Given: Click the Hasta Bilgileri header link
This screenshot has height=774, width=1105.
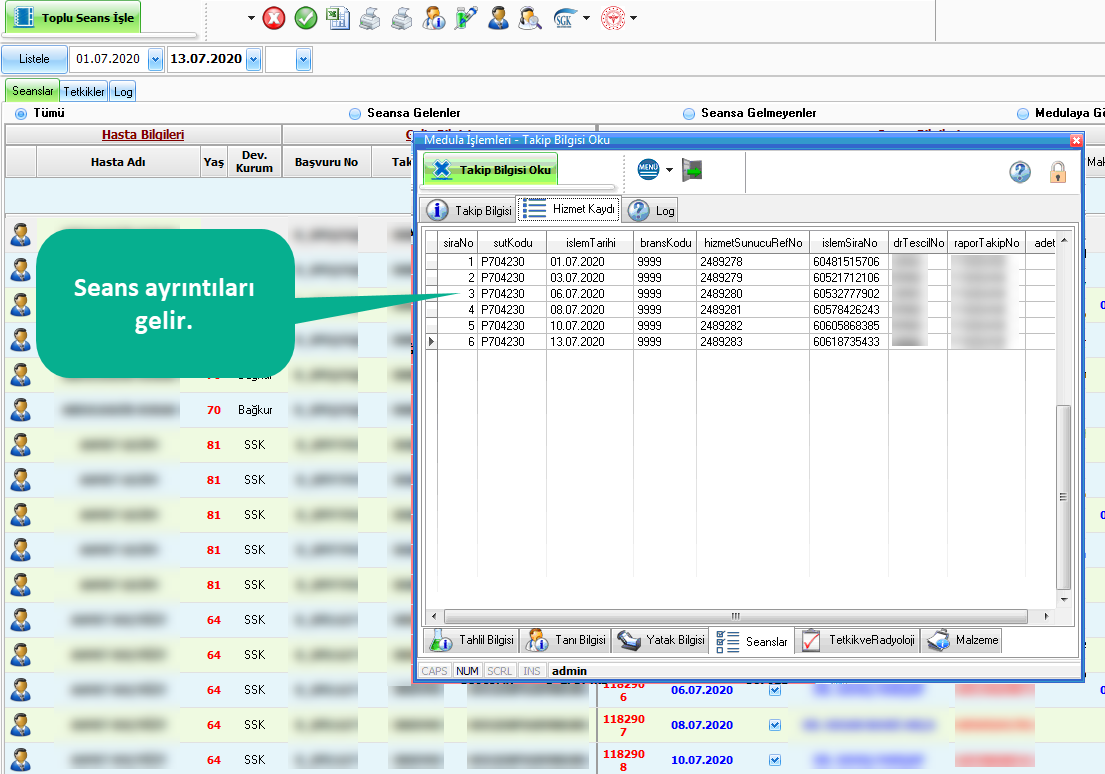Looking at the screenshot, I should pos(143,135).
